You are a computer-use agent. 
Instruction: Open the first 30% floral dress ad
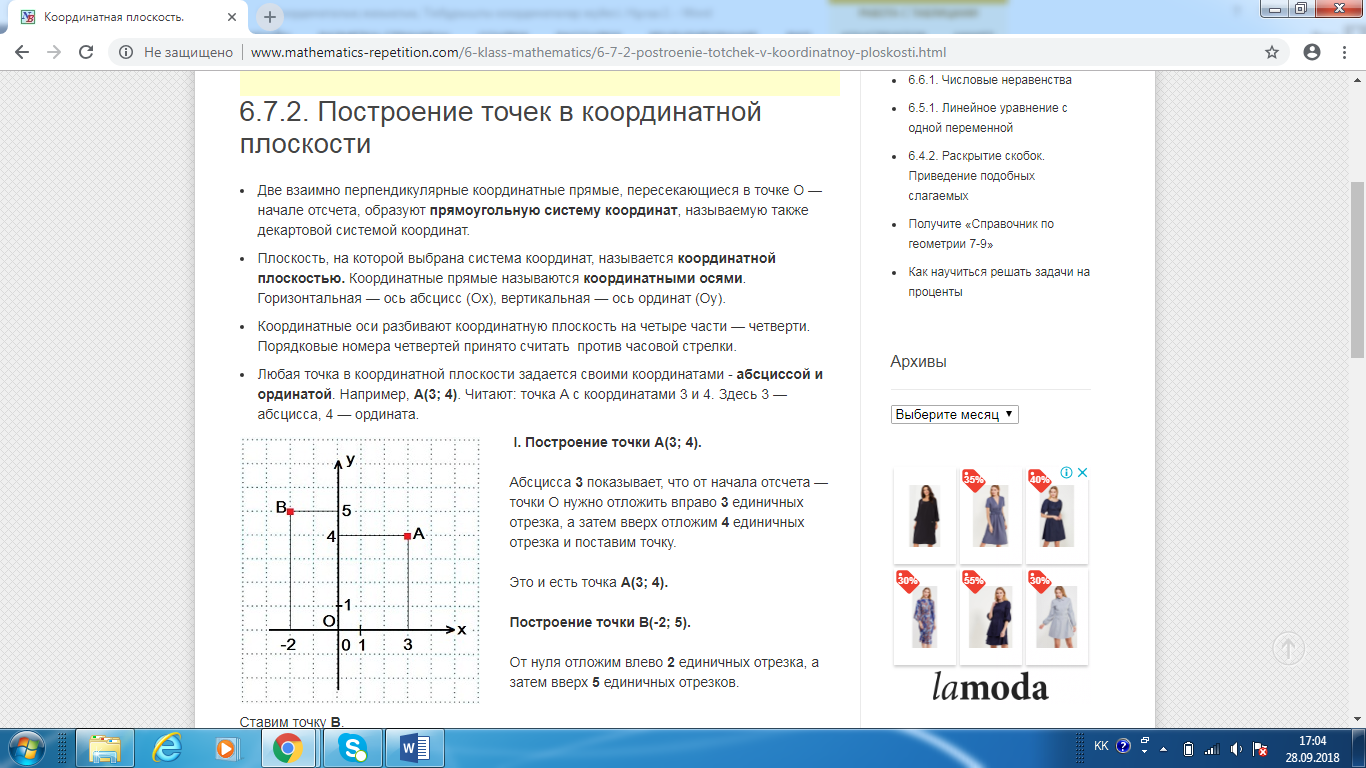click(x=925, y=616)
